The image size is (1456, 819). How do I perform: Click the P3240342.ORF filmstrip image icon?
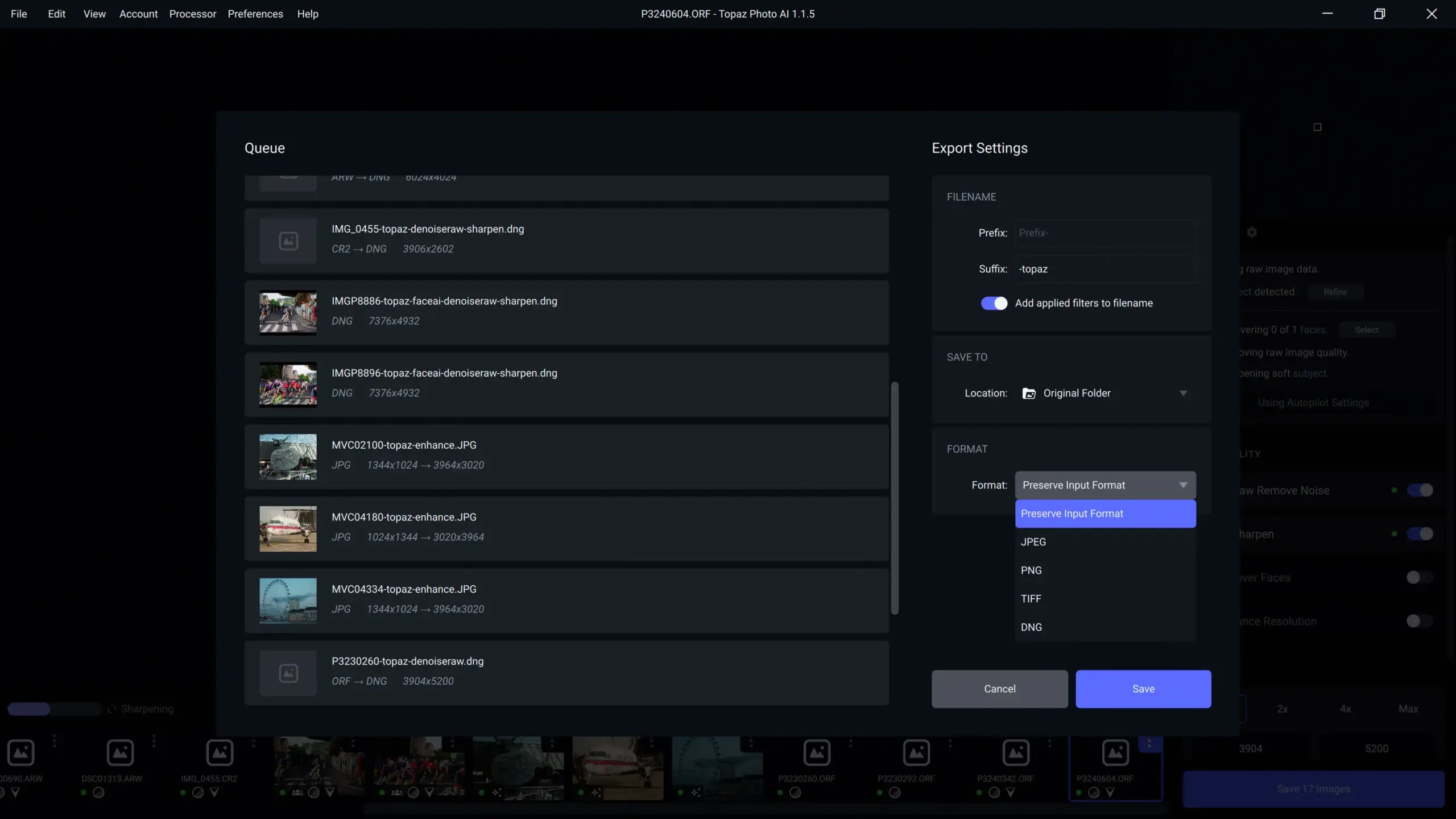[1016, 752]
